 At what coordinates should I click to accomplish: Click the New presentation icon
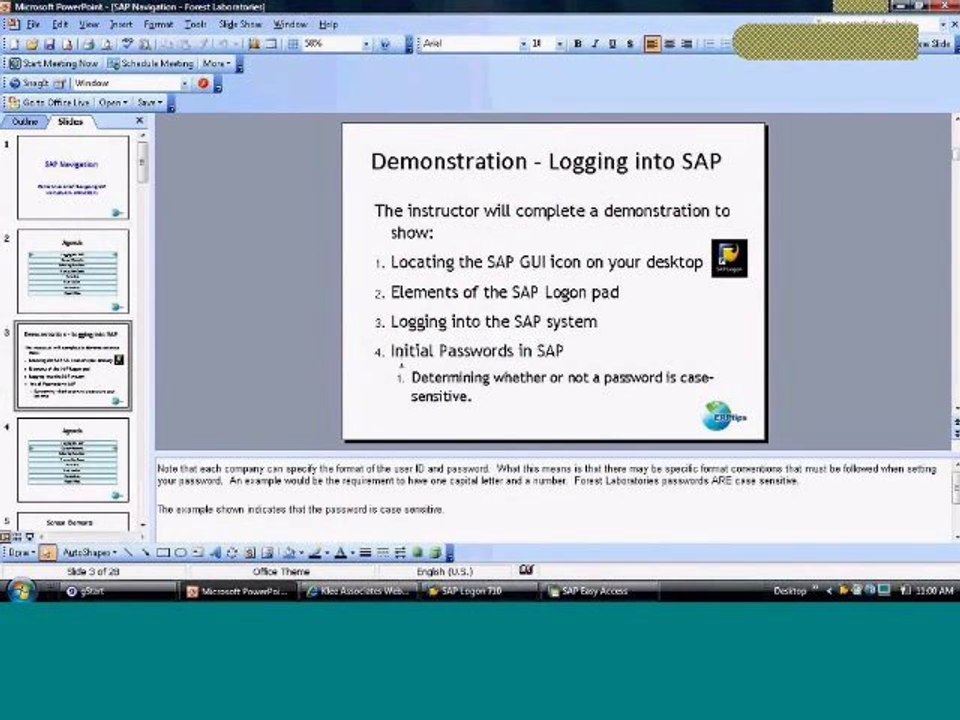click(14, 44)
